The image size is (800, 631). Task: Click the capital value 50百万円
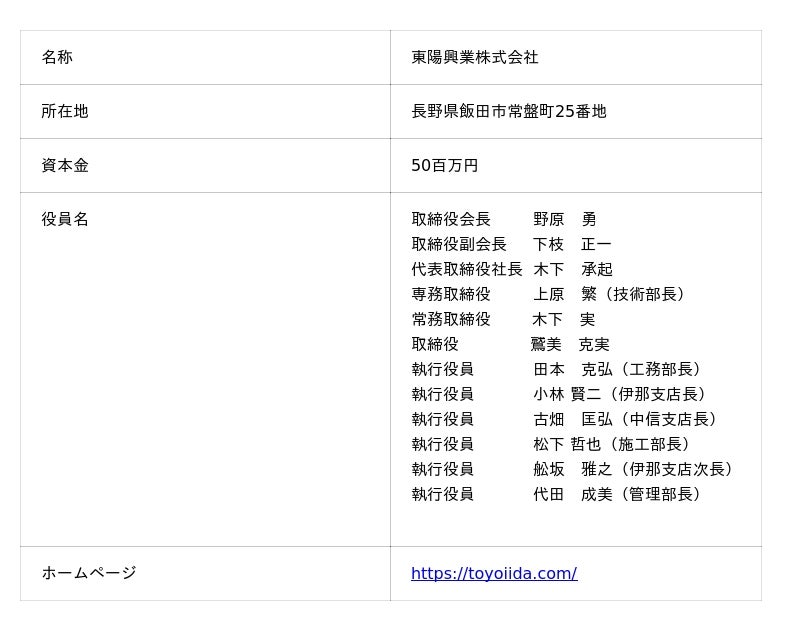point(444,165)
